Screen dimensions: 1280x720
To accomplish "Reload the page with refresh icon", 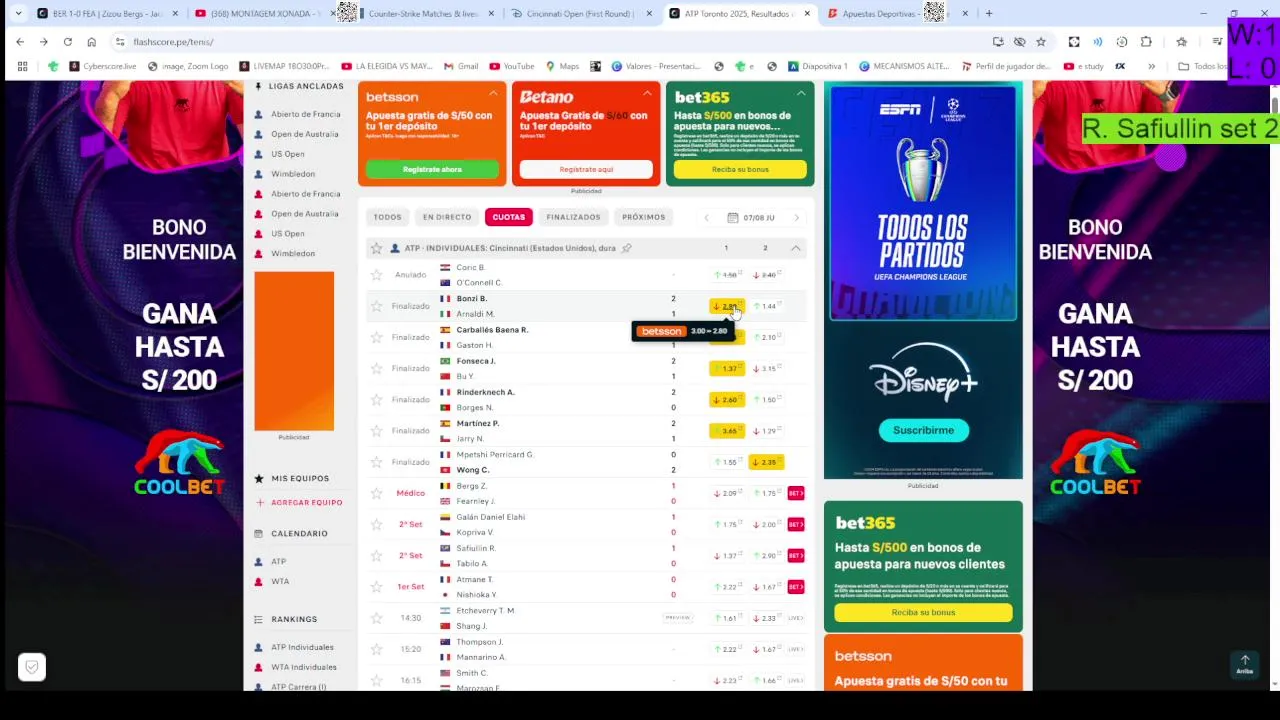I will coord(68,42).
